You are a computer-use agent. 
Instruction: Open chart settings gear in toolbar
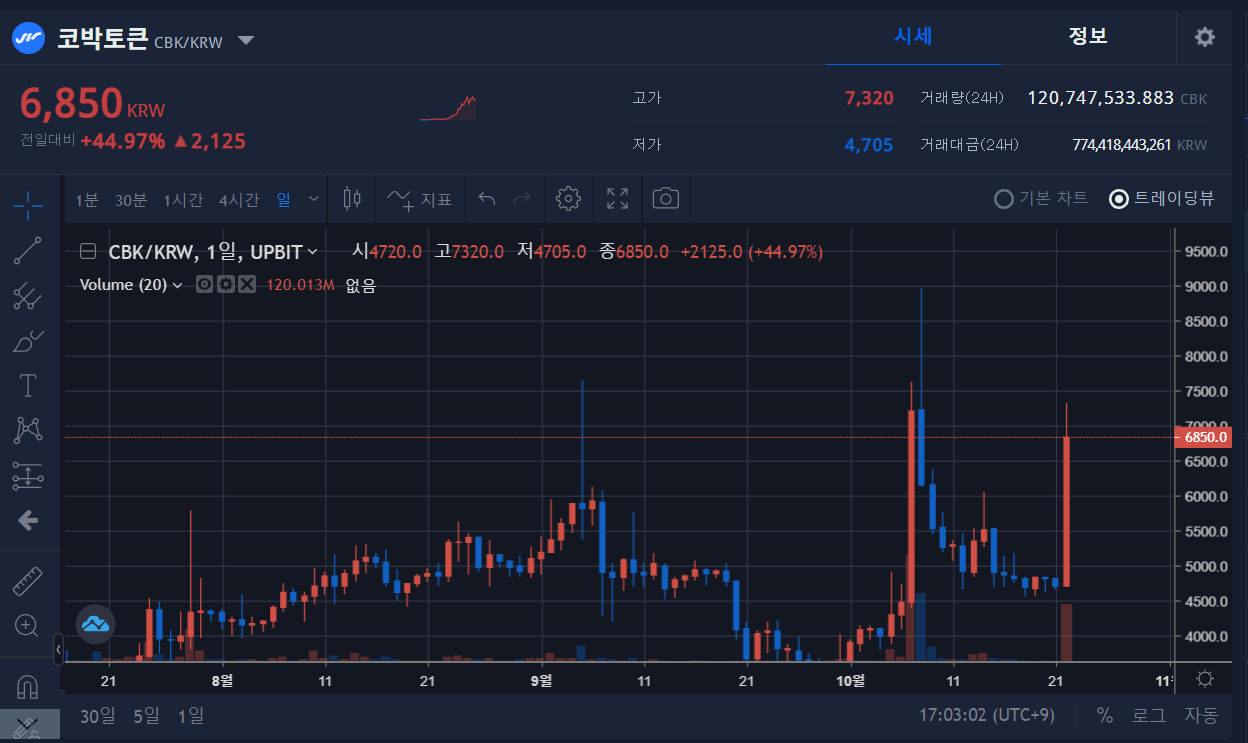[x=568, y=199]
